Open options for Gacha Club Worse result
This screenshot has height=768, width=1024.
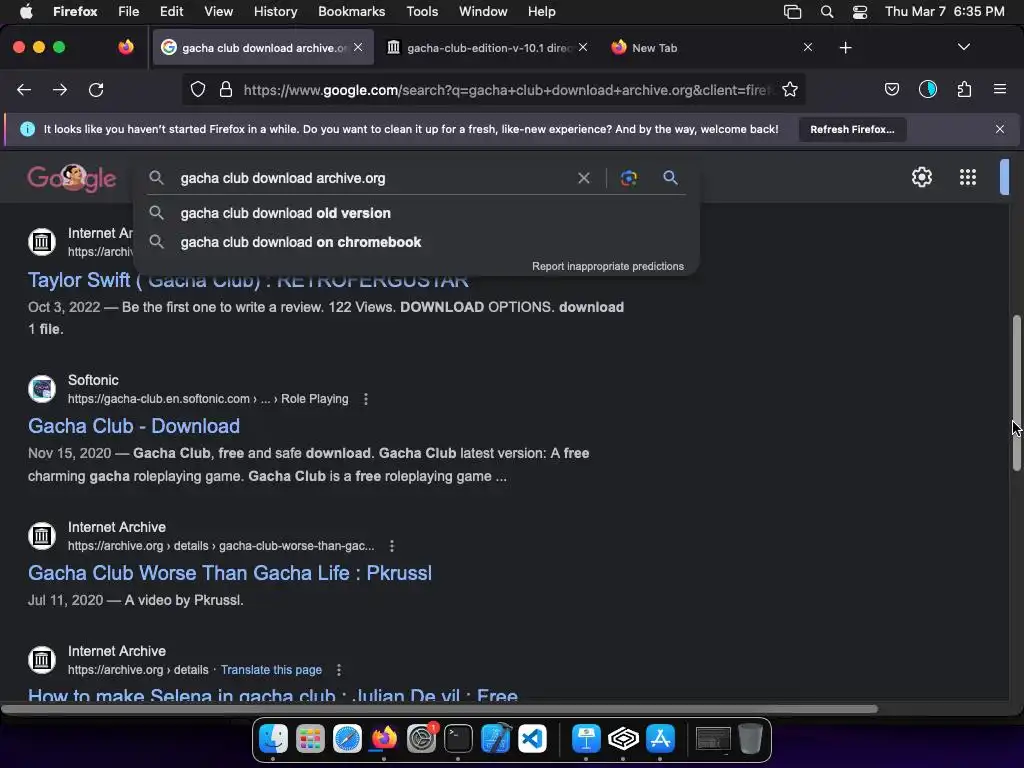click(x=391, y=546)
